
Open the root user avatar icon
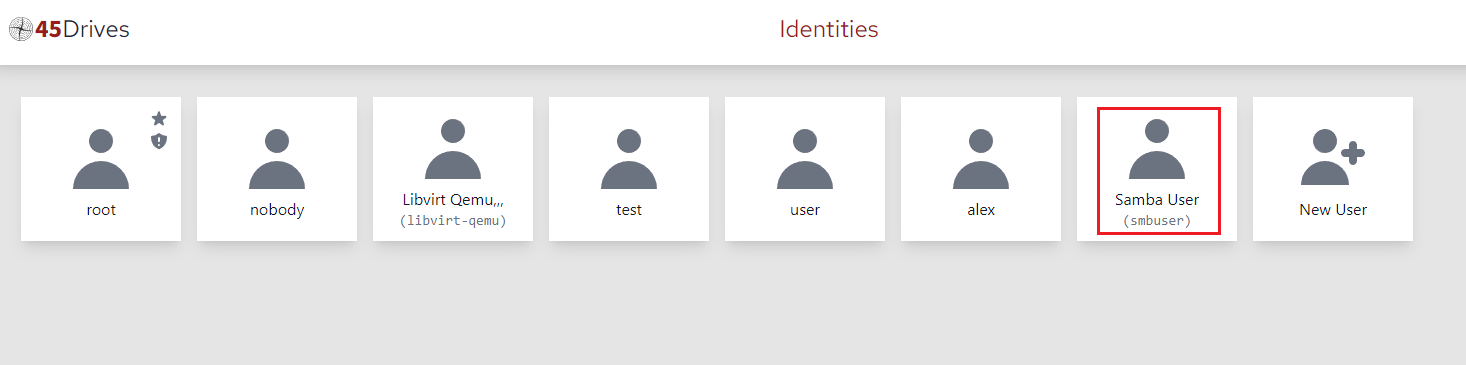[x=101, y=159]
